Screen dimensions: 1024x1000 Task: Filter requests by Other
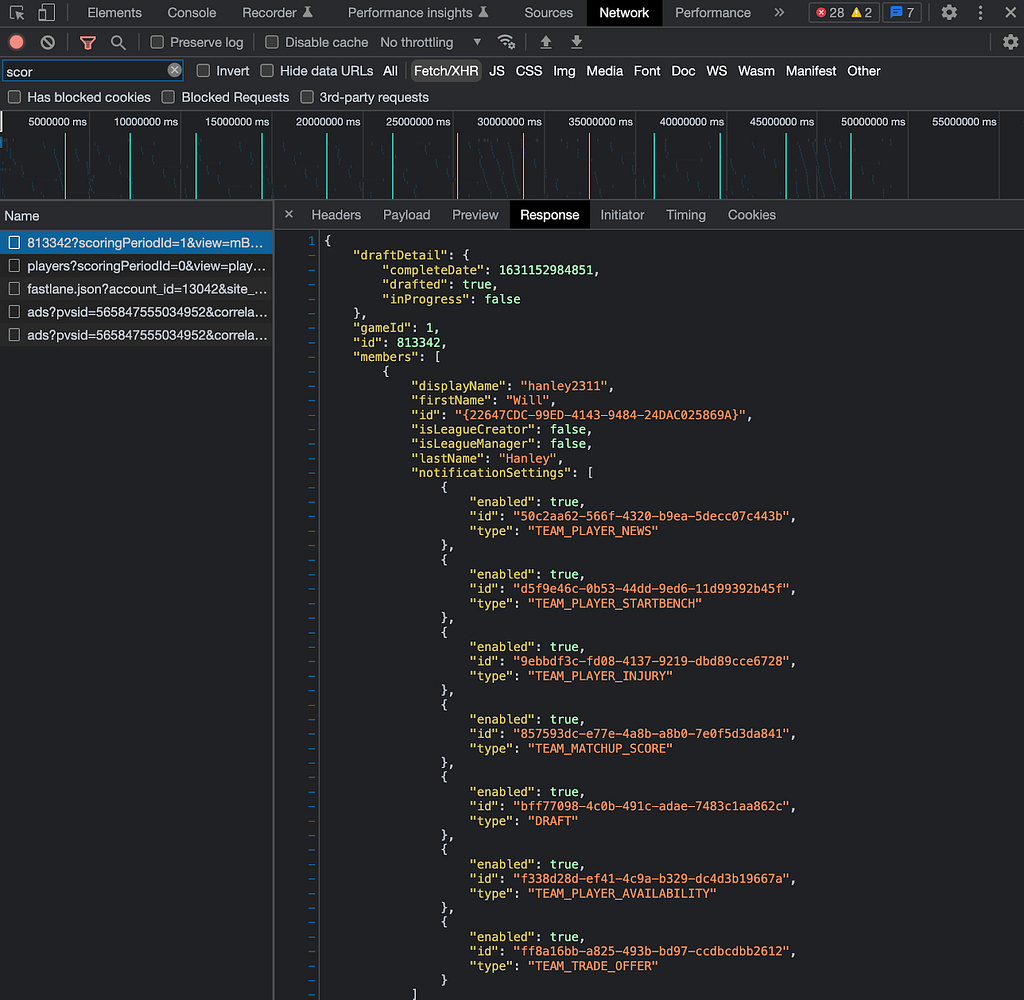click(x=863, y=71)
